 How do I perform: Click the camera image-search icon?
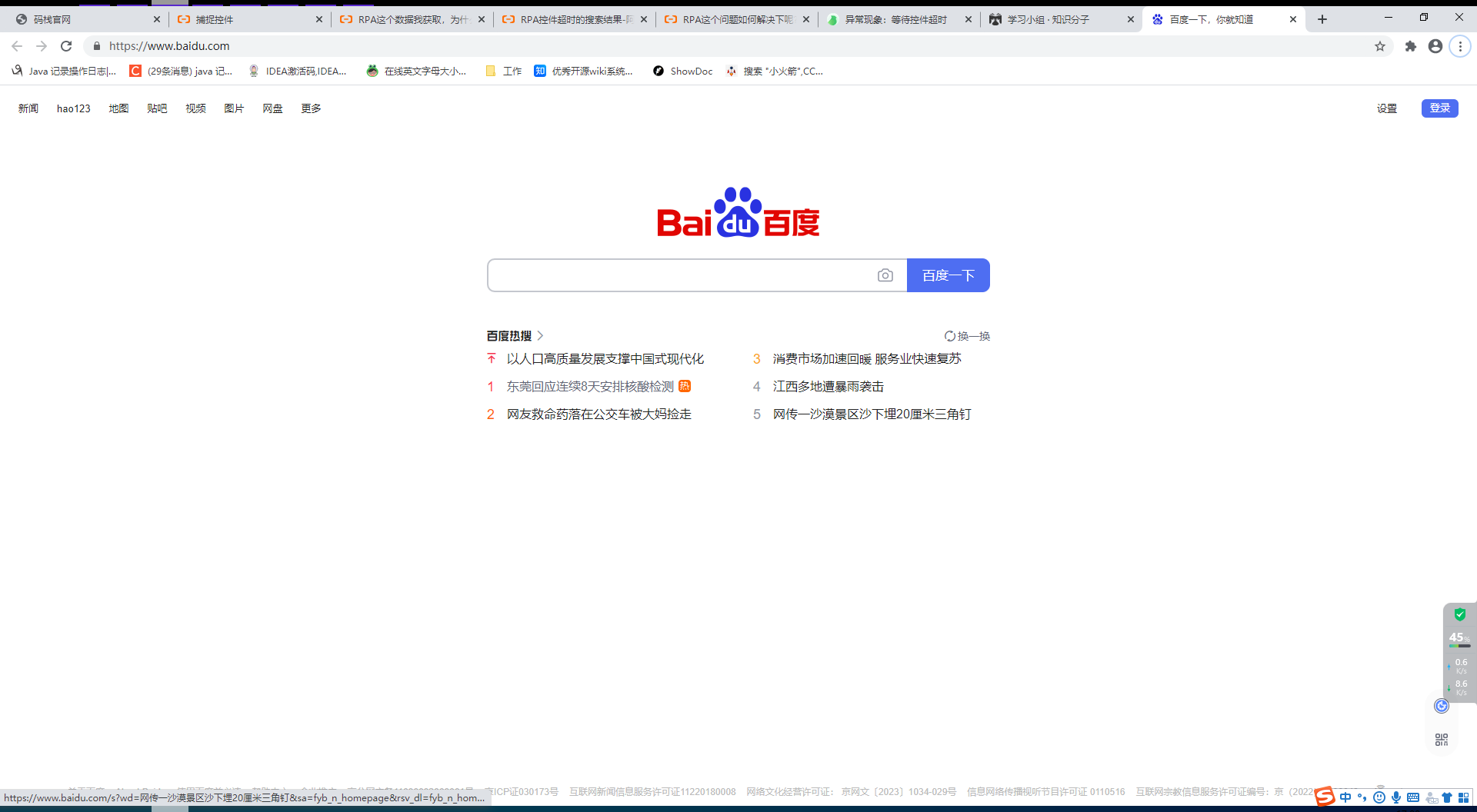point(885,275)
